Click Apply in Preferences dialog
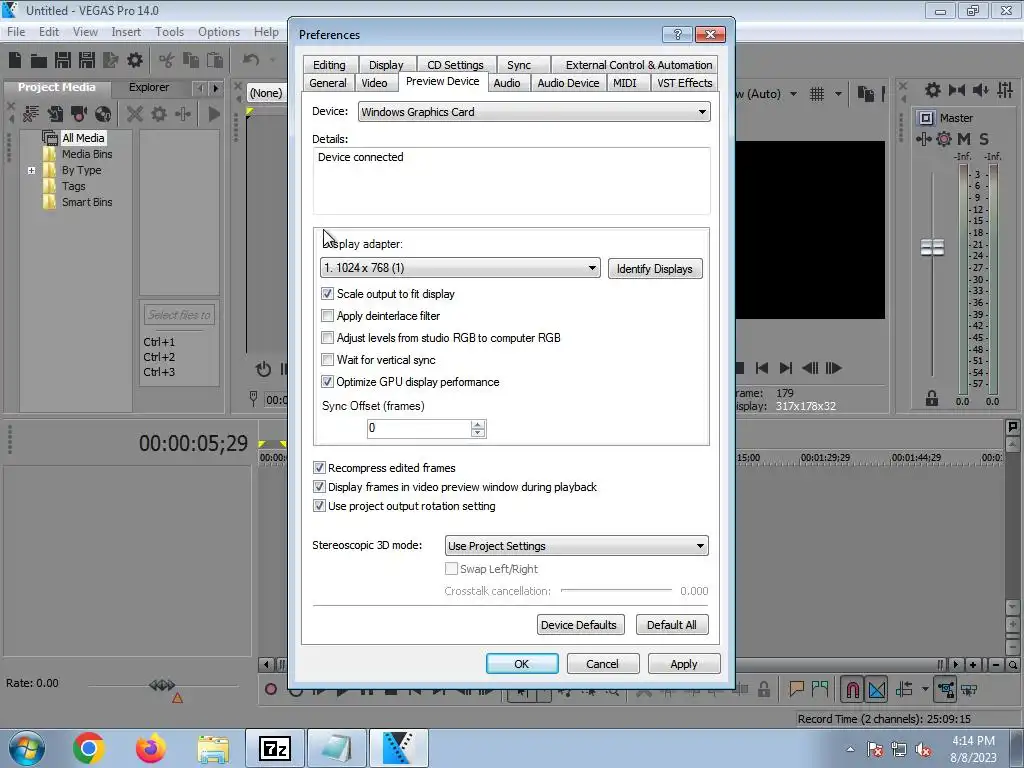 tap(684, 664)
